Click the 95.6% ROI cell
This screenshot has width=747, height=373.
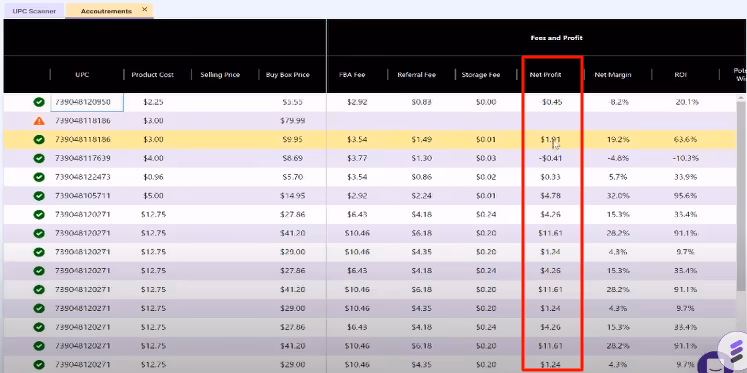tap(686, 196)
